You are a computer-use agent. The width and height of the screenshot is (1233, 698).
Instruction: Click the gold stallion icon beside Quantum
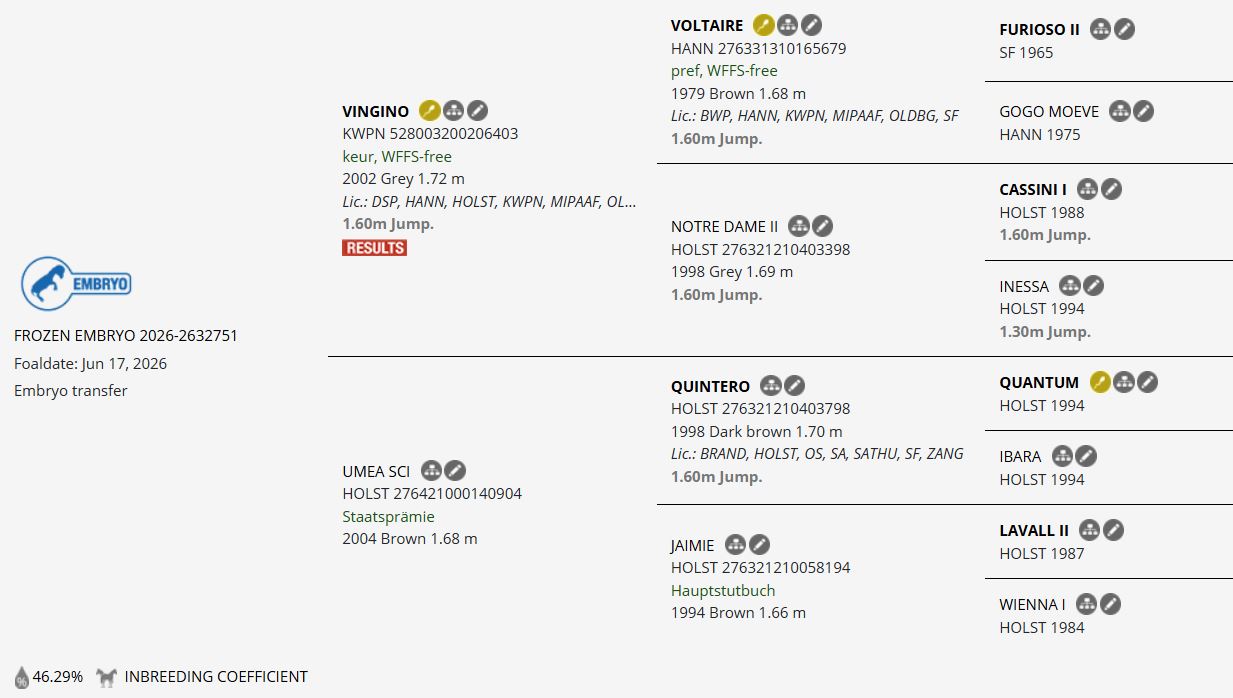click(x=1100, y=382)
